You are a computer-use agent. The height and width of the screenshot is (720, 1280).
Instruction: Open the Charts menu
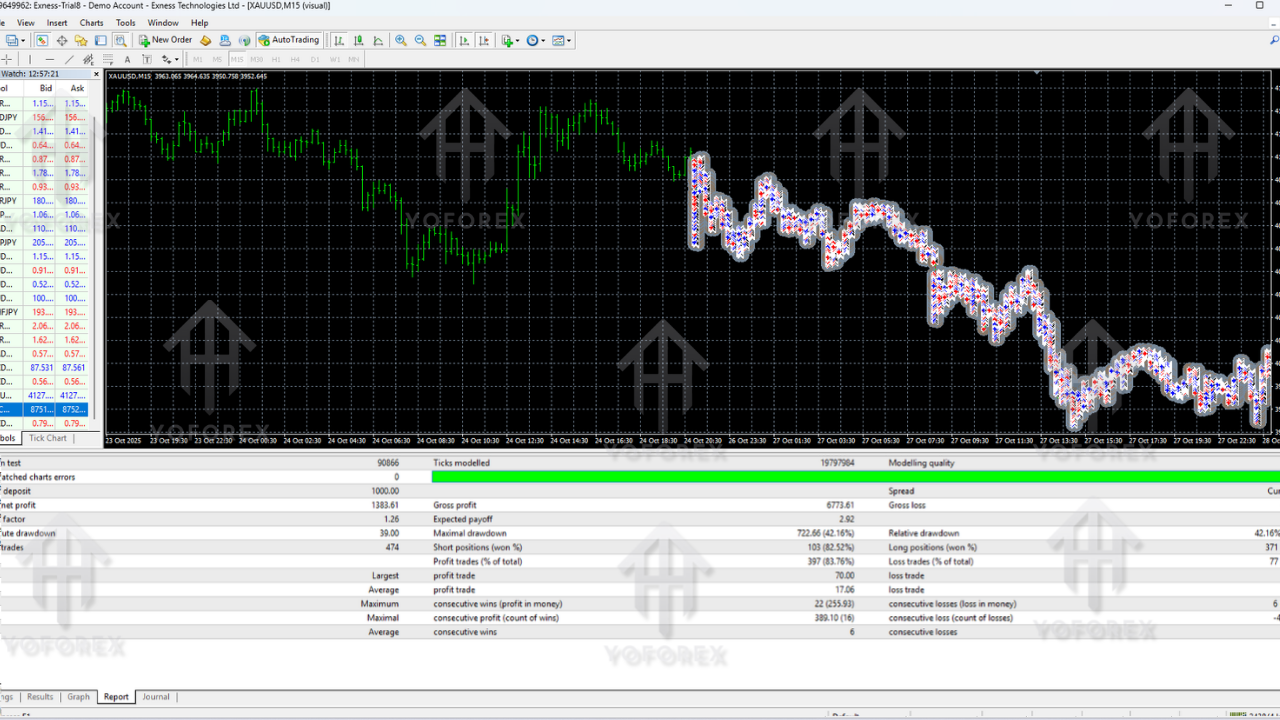pos(91,22)
